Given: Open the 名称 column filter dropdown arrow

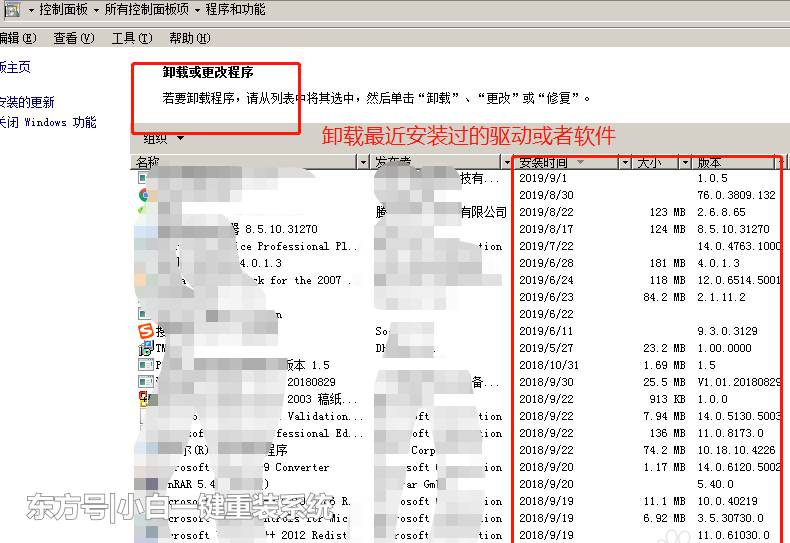Looking at the screenshot, I should [363, 162].
